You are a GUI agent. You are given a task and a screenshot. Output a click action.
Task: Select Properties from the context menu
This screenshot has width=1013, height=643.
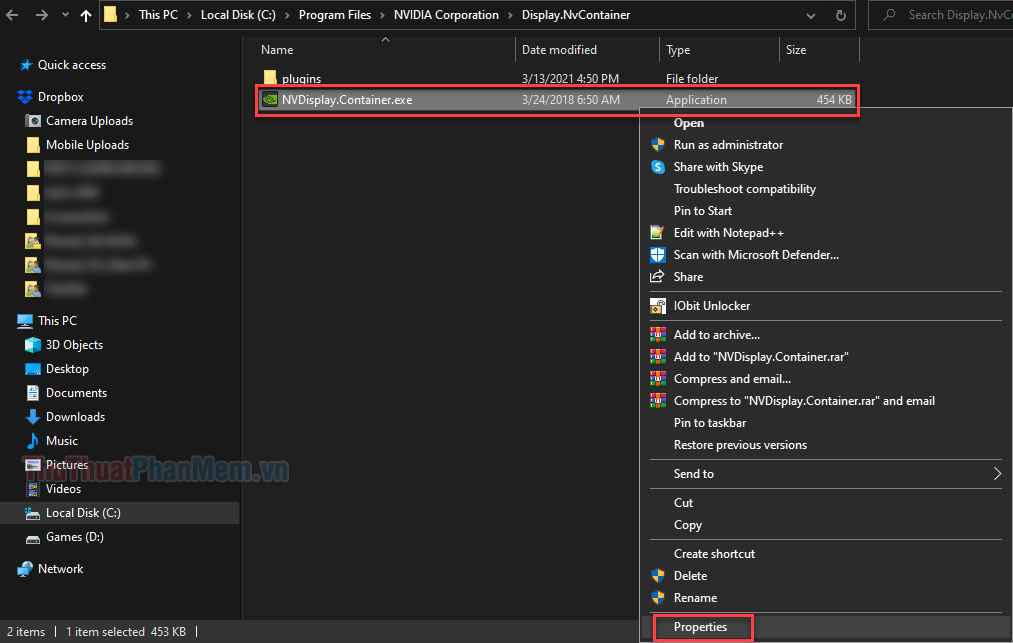coord(702,627)
